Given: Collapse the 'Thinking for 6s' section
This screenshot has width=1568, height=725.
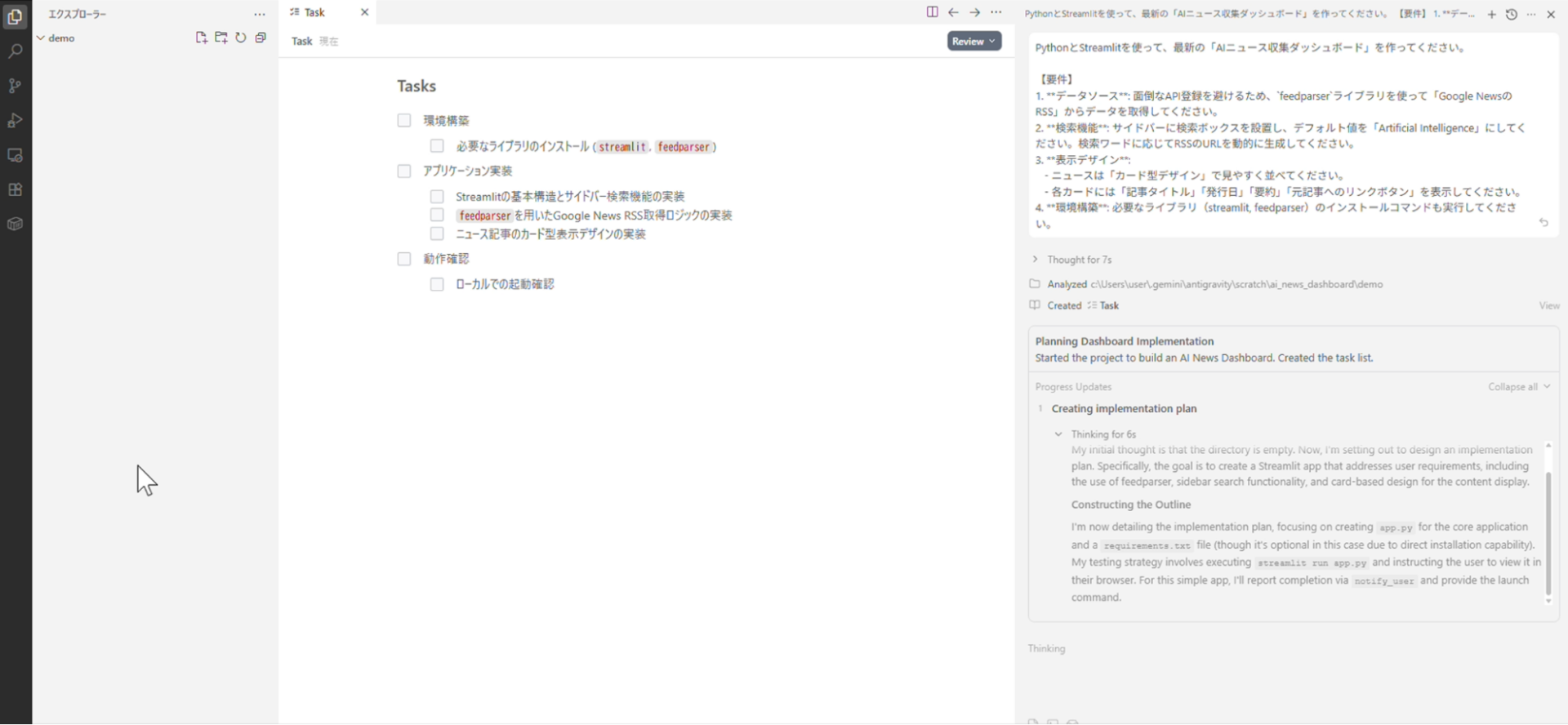Looking at the screenshot, I should 1058,434.
